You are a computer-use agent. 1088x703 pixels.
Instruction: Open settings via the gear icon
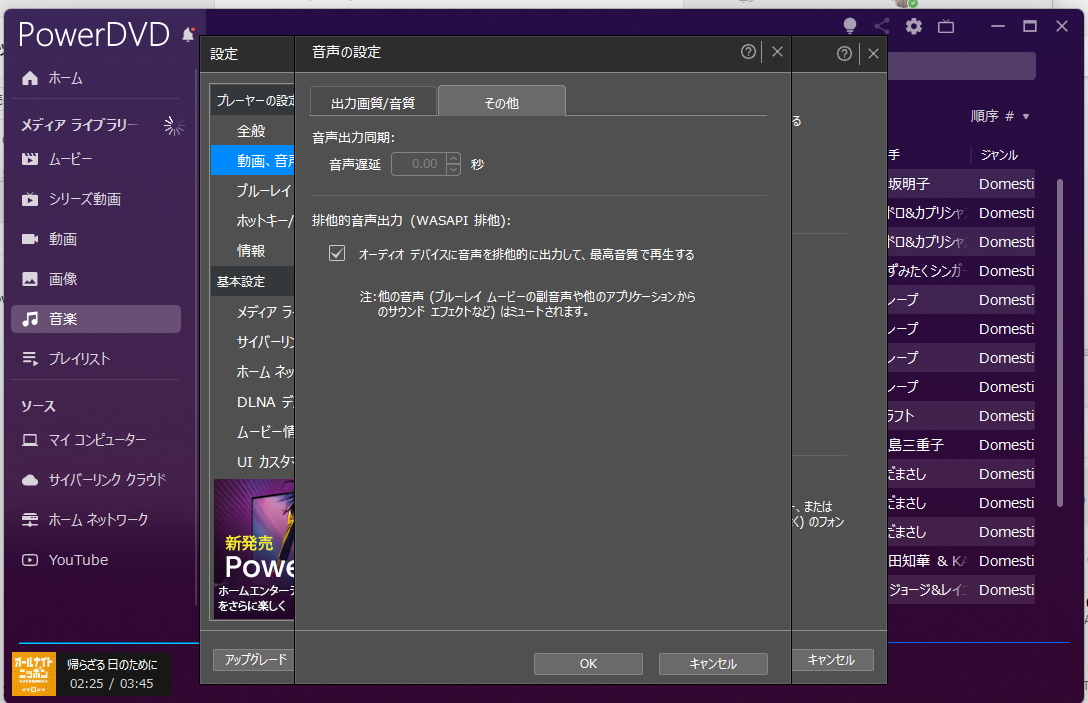[913, 27]
